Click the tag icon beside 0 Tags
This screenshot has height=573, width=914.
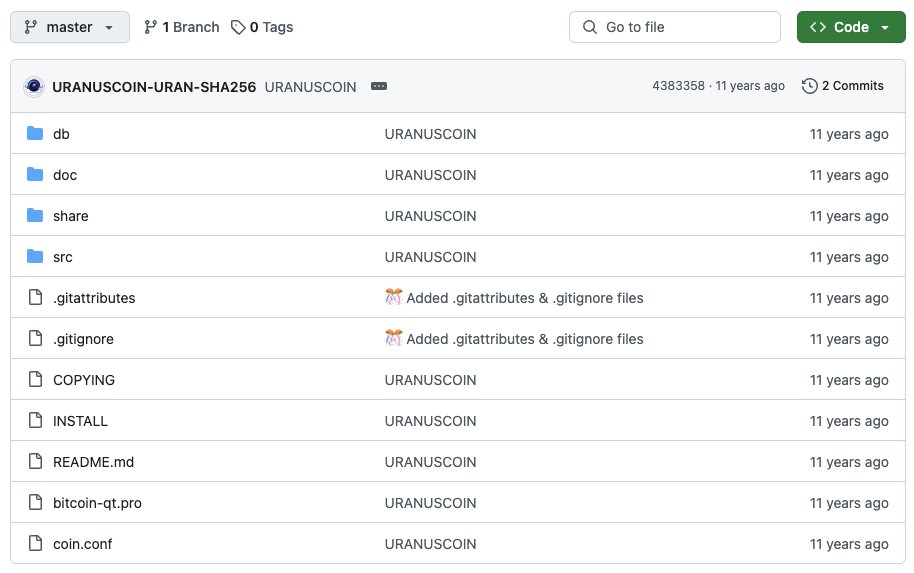(x=238, y=27)
